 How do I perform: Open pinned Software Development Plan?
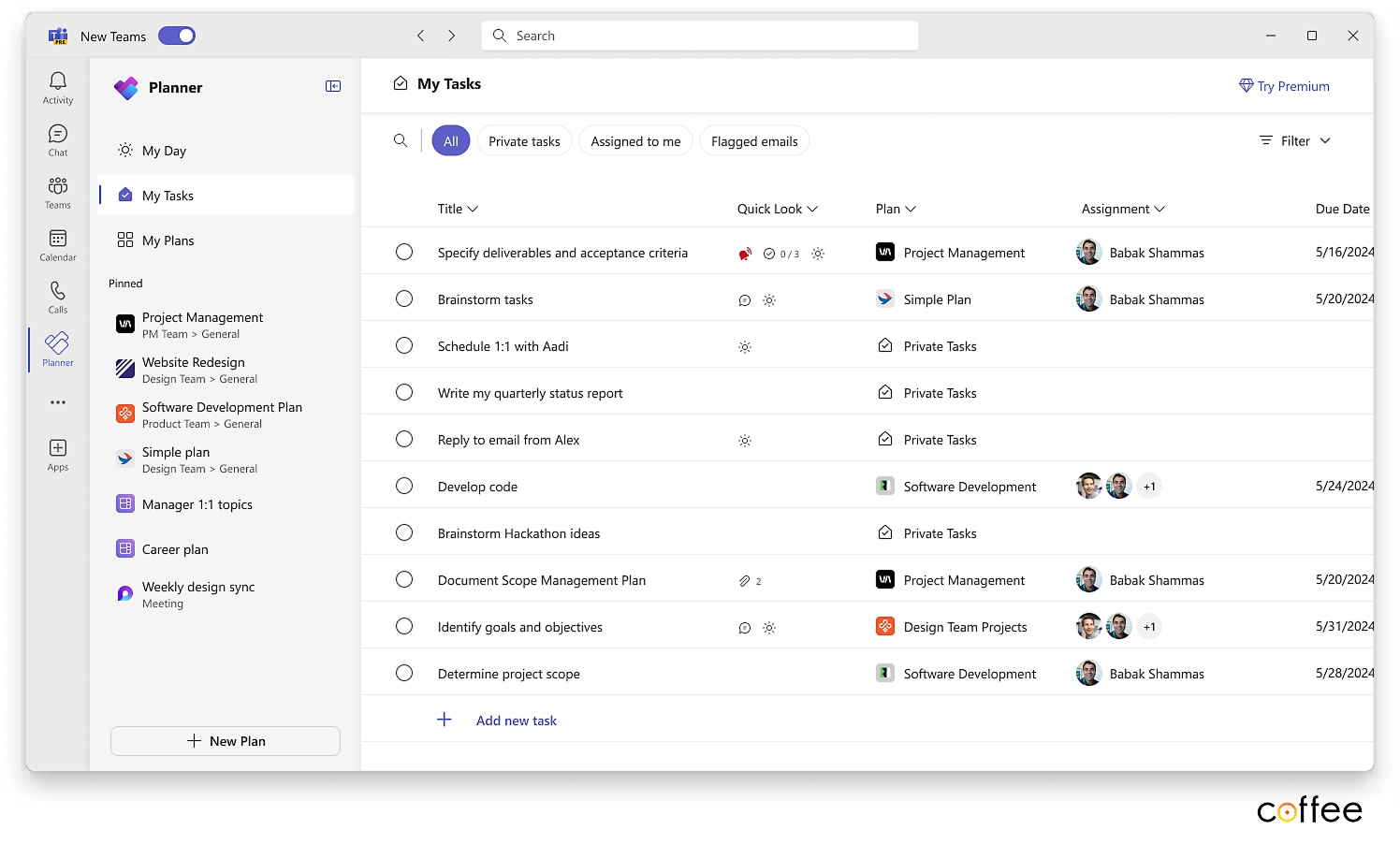click(226, 415)
